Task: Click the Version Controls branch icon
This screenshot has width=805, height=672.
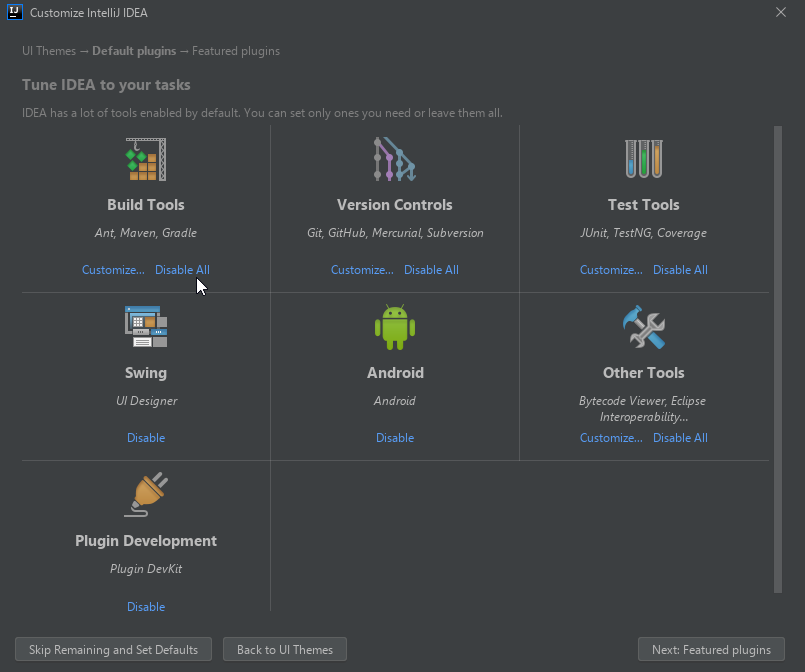Action: coord(394,159)
